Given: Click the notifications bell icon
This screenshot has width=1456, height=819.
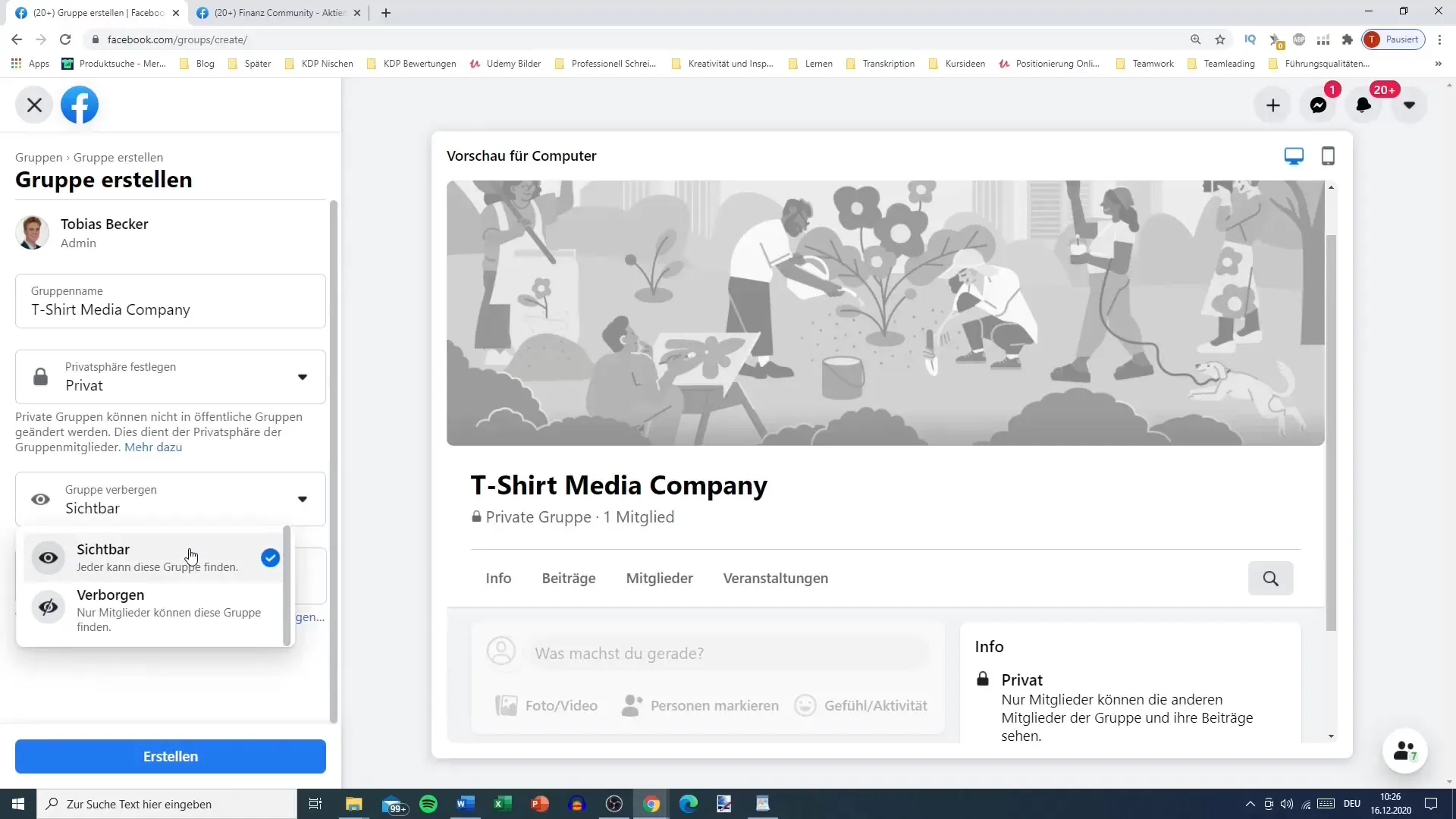Looking at the screenshot, I should click(1363, 104).
